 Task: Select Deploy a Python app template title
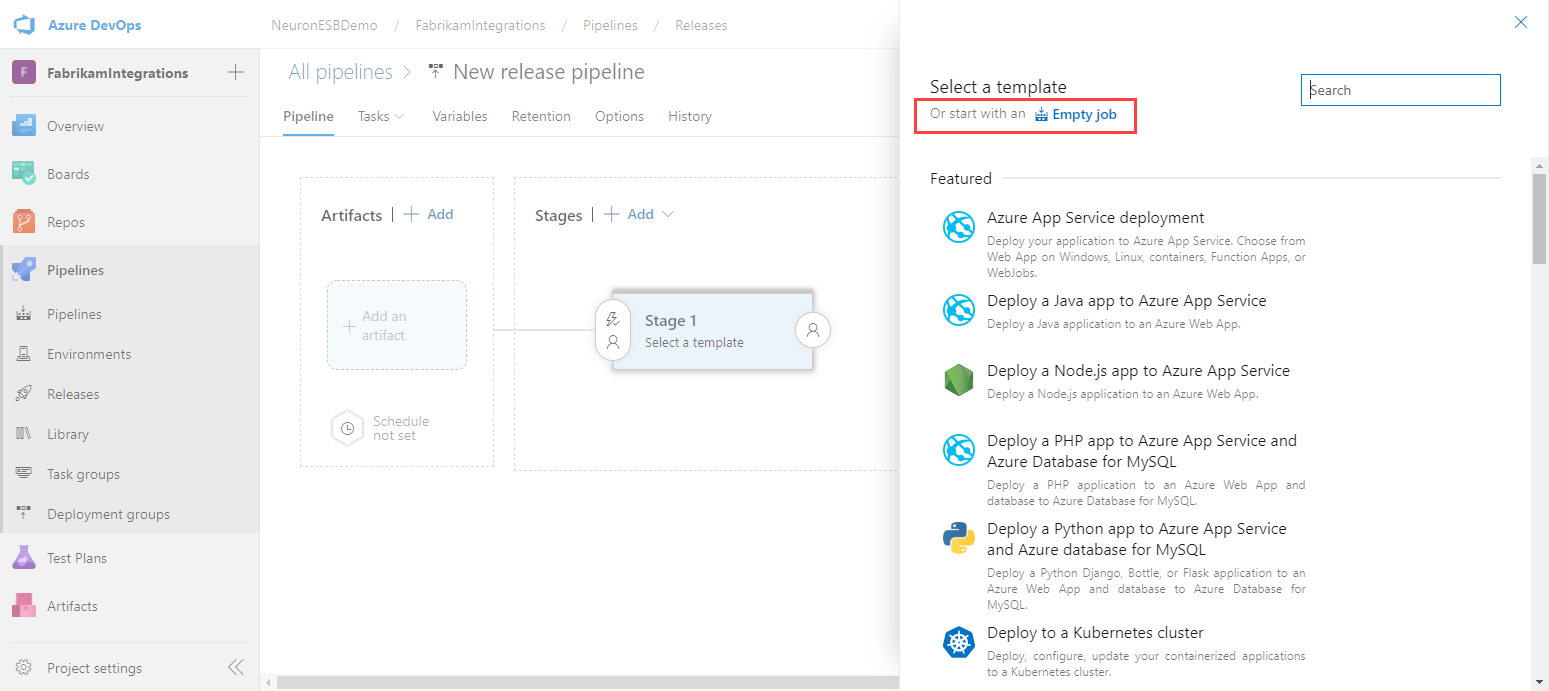[x=1137, y=539]
